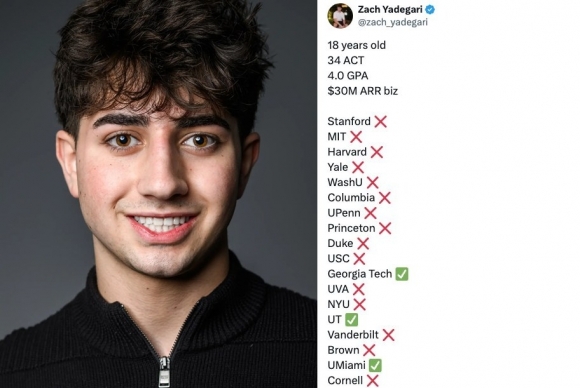Click the red X next to Duke
The height and width of the screenshot is (388, 580).
click(x=363, y=243)
